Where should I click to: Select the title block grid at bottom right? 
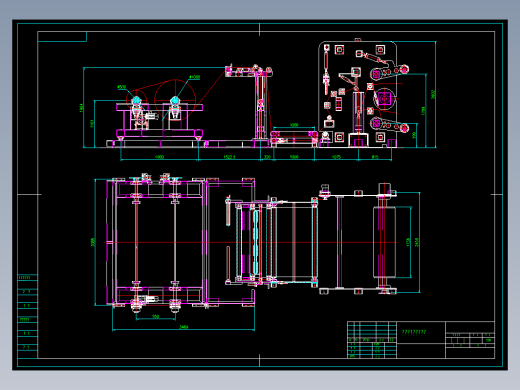point(421,340)
